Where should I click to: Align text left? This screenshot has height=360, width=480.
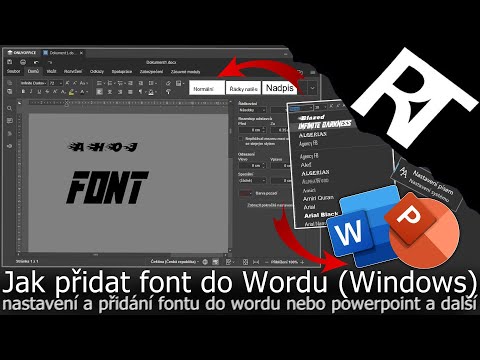point(99,92)
